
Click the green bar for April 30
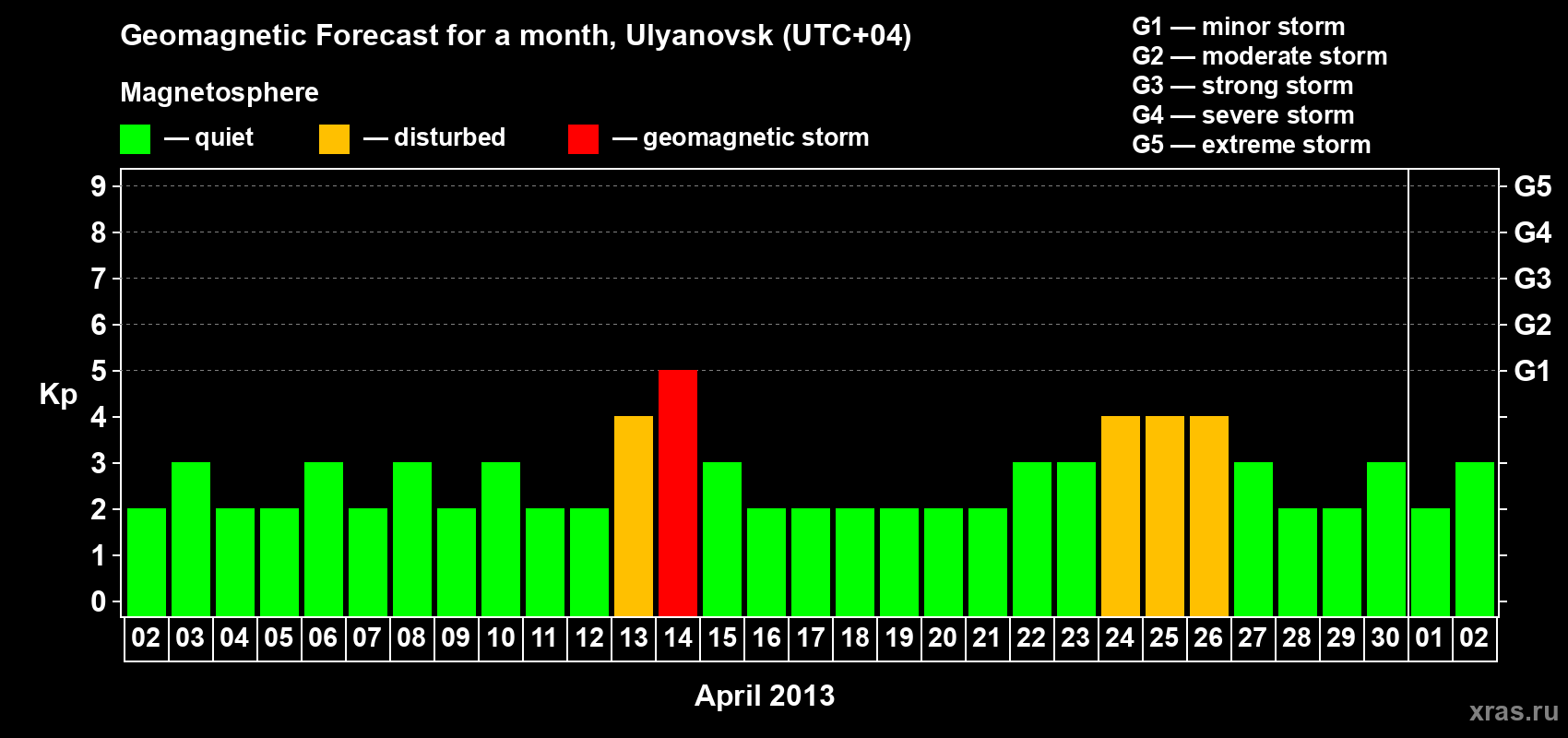(x=1386, y=539)
